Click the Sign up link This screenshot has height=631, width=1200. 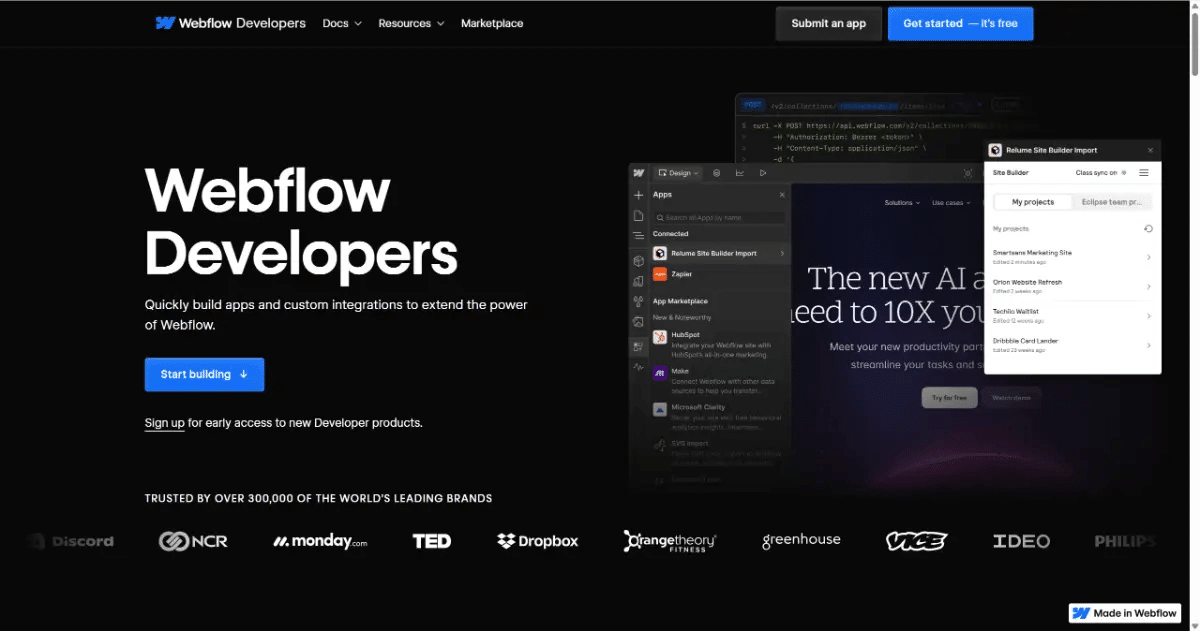click(x=164, y=423)
